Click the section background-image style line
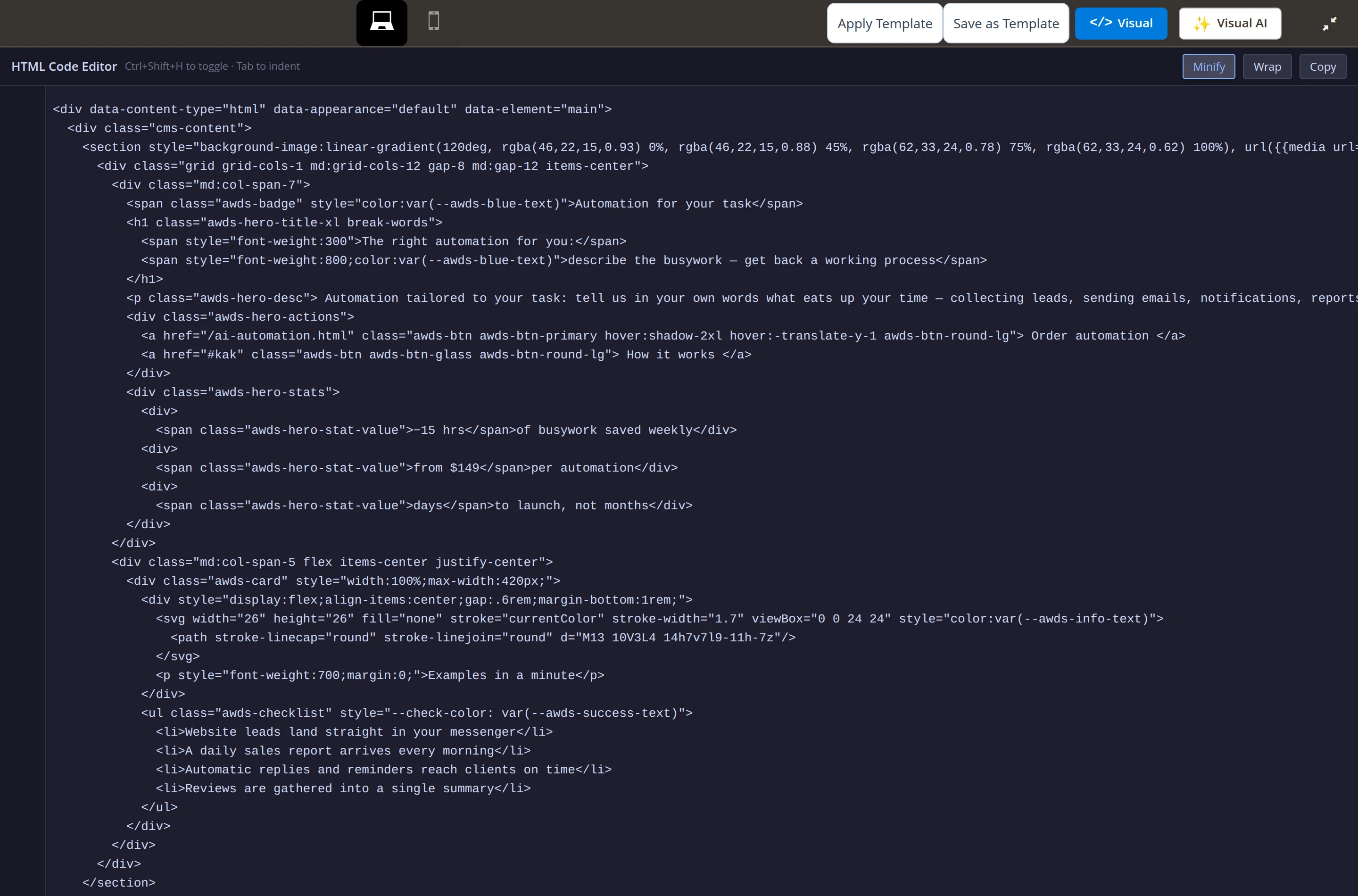Screen dimensions: 1358x896 point(720,147)
